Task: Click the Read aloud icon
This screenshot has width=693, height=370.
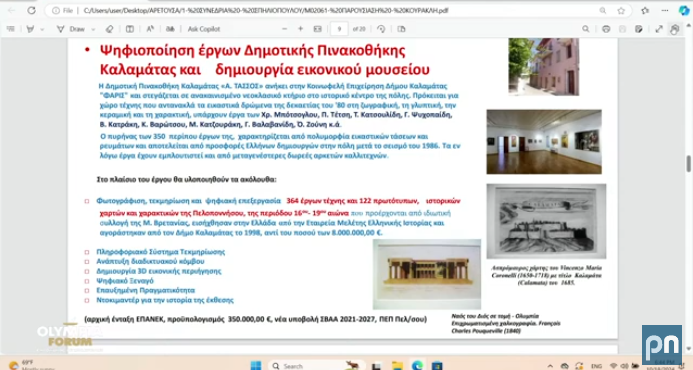Action: [x=150, y=29]
